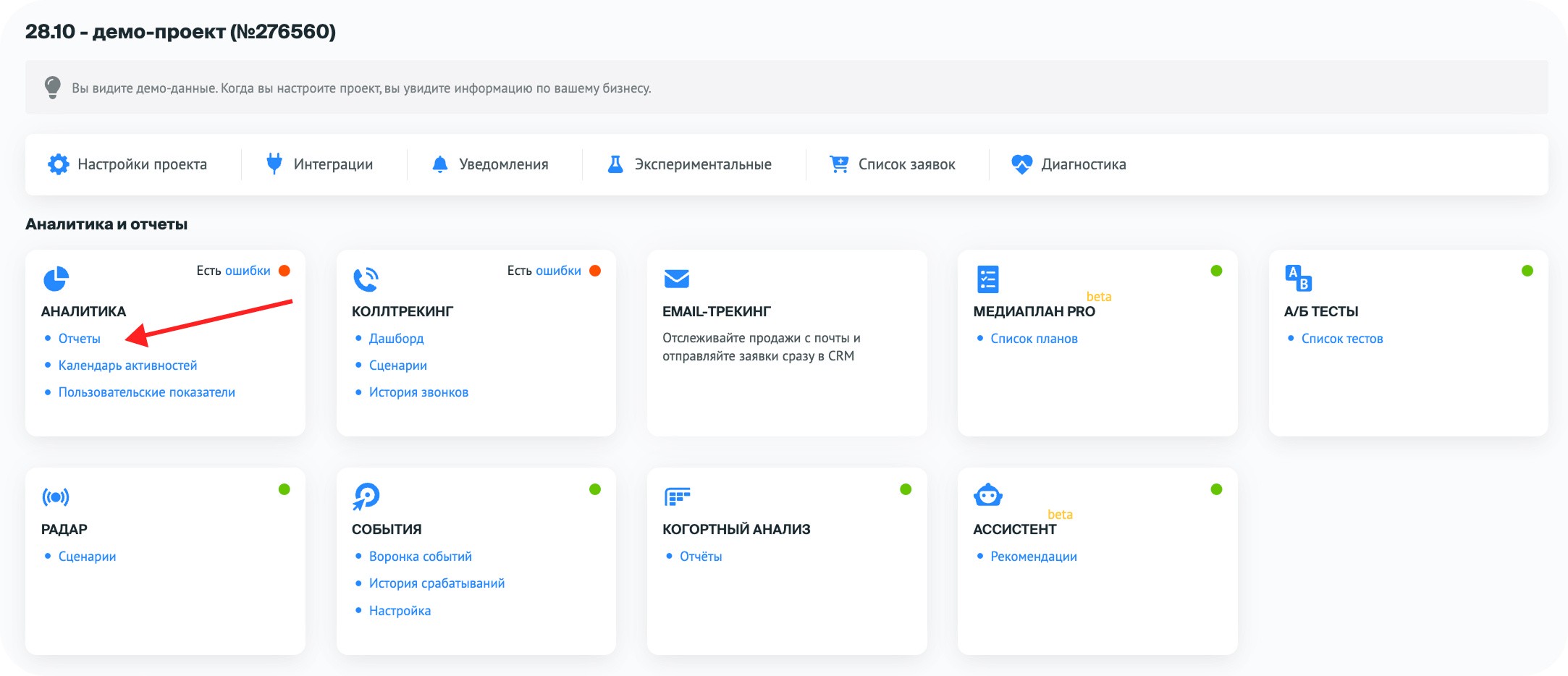Click the Email-tracking envelope icon
This screenshot has height=676, width=1568.
[676, 279]
